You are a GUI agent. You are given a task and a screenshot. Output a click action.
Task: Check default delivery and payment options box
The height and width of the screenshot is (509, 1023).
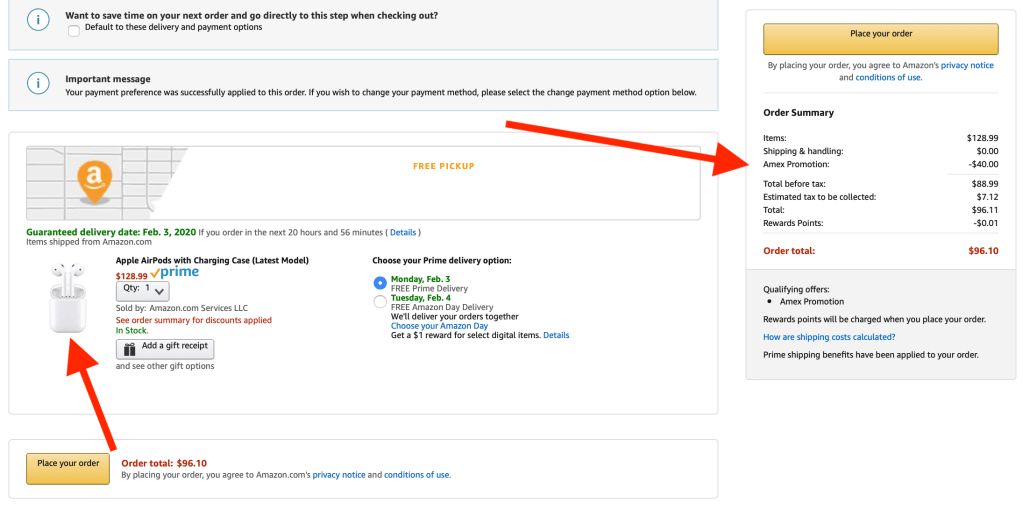point(74,30)
